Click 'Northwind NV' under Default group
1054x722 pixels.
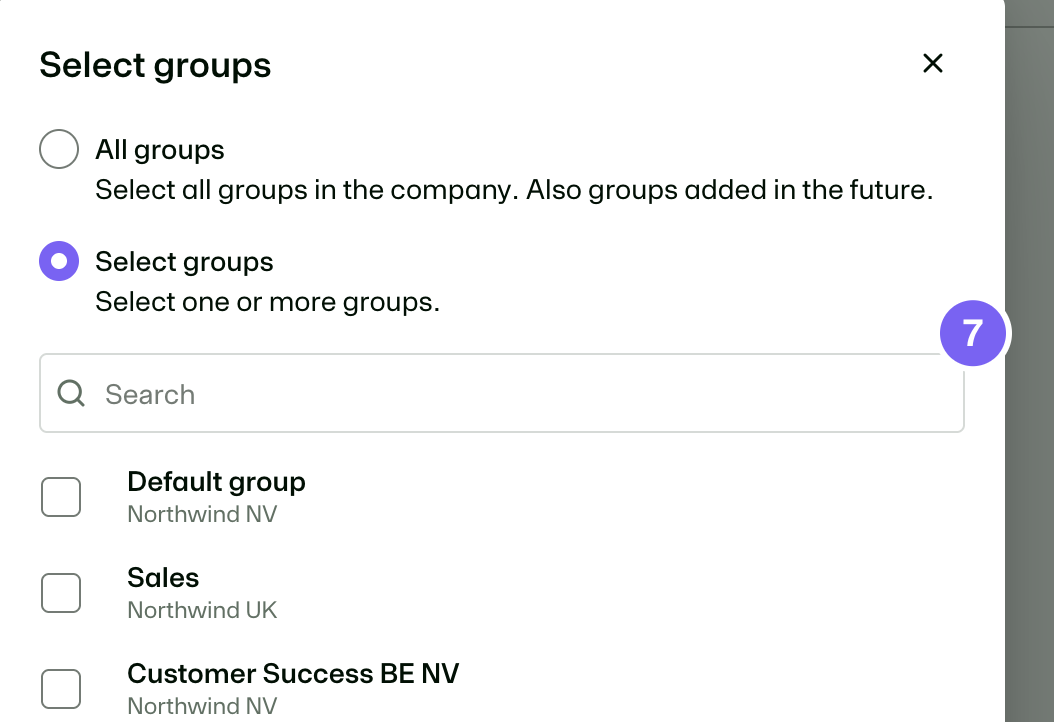pyautogui.click(x=202, y=514)
